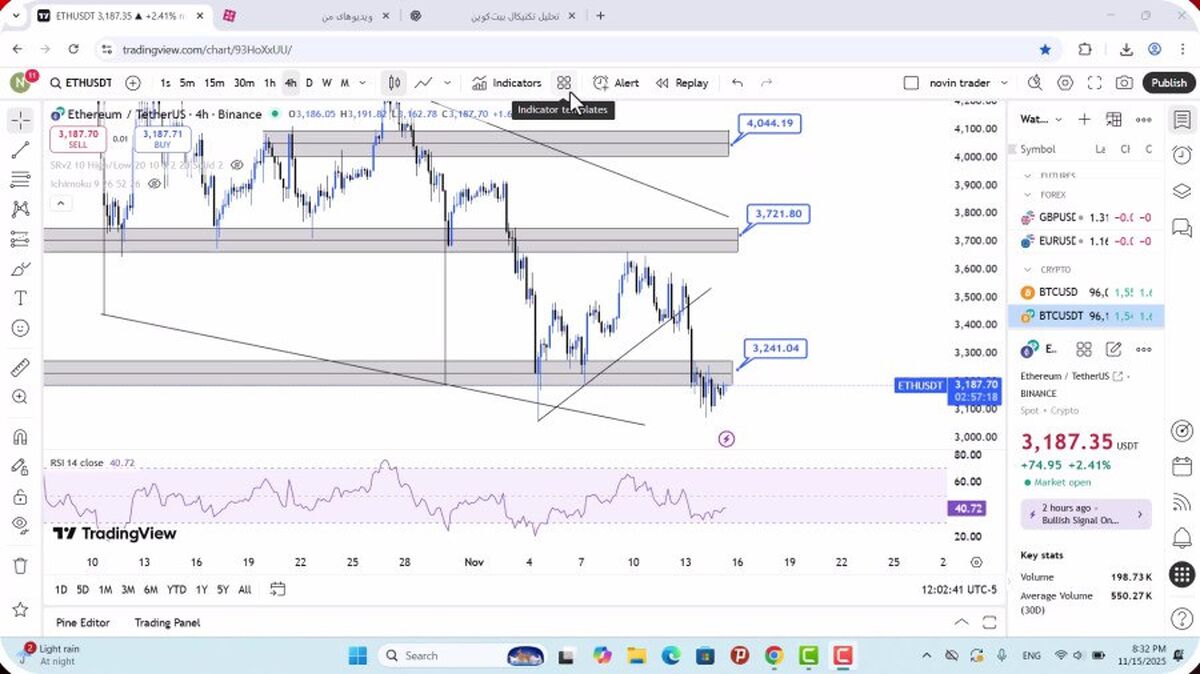Select the brush drawing tool
Viewport: 1200px width, 674px height.
20,269
